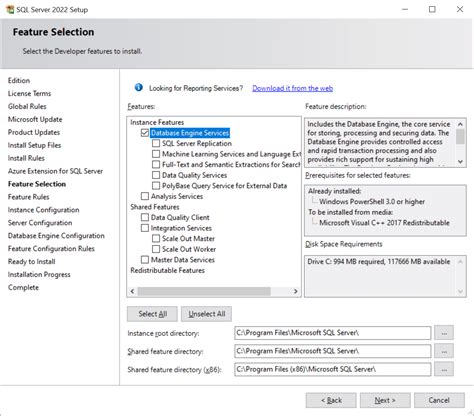Click the Shared feature directory field
Image resolution: width=474 pixels, height=416 pixels.
click(332, 351)
